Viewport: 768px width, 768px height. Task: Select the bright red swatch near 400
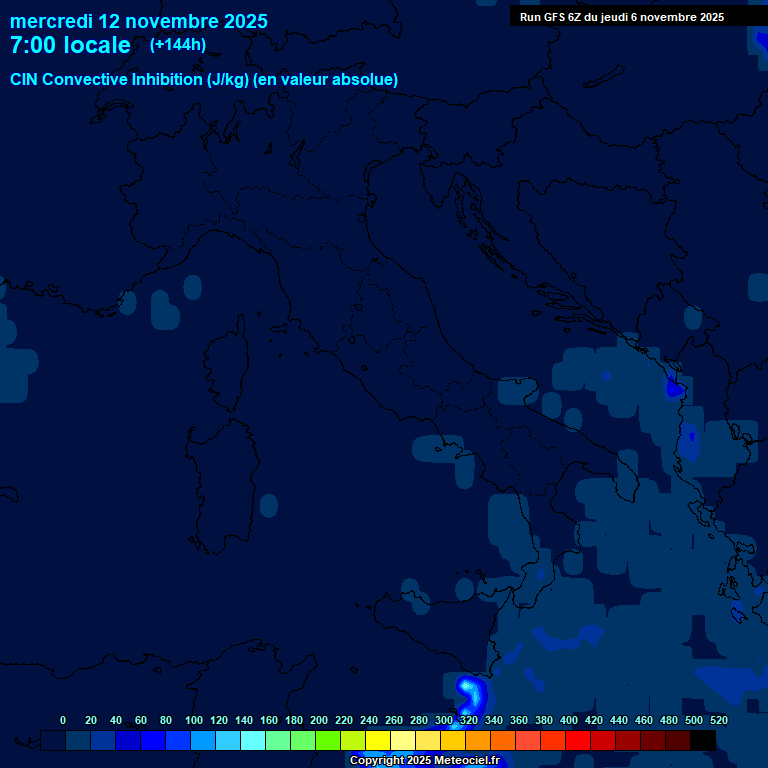(578, 740)
